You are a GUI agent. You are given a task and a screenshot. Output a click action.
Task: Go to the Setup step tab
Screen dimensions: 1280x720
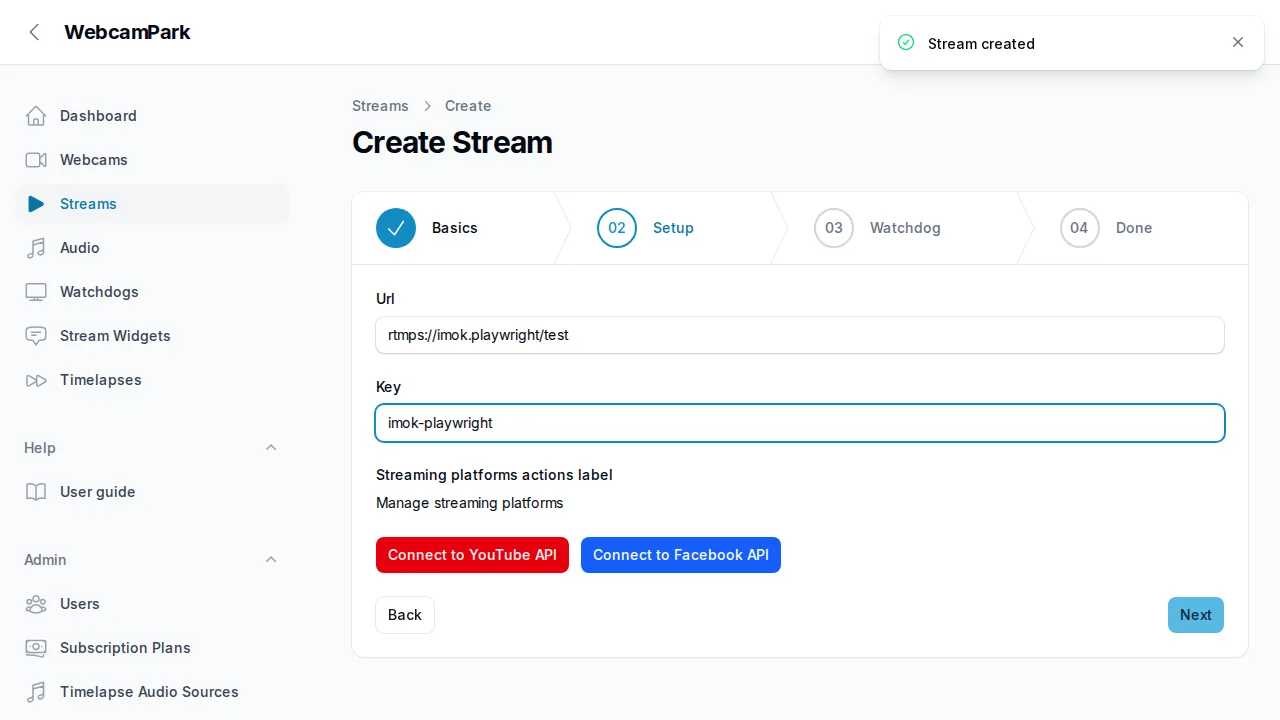(x=673, y=228)
